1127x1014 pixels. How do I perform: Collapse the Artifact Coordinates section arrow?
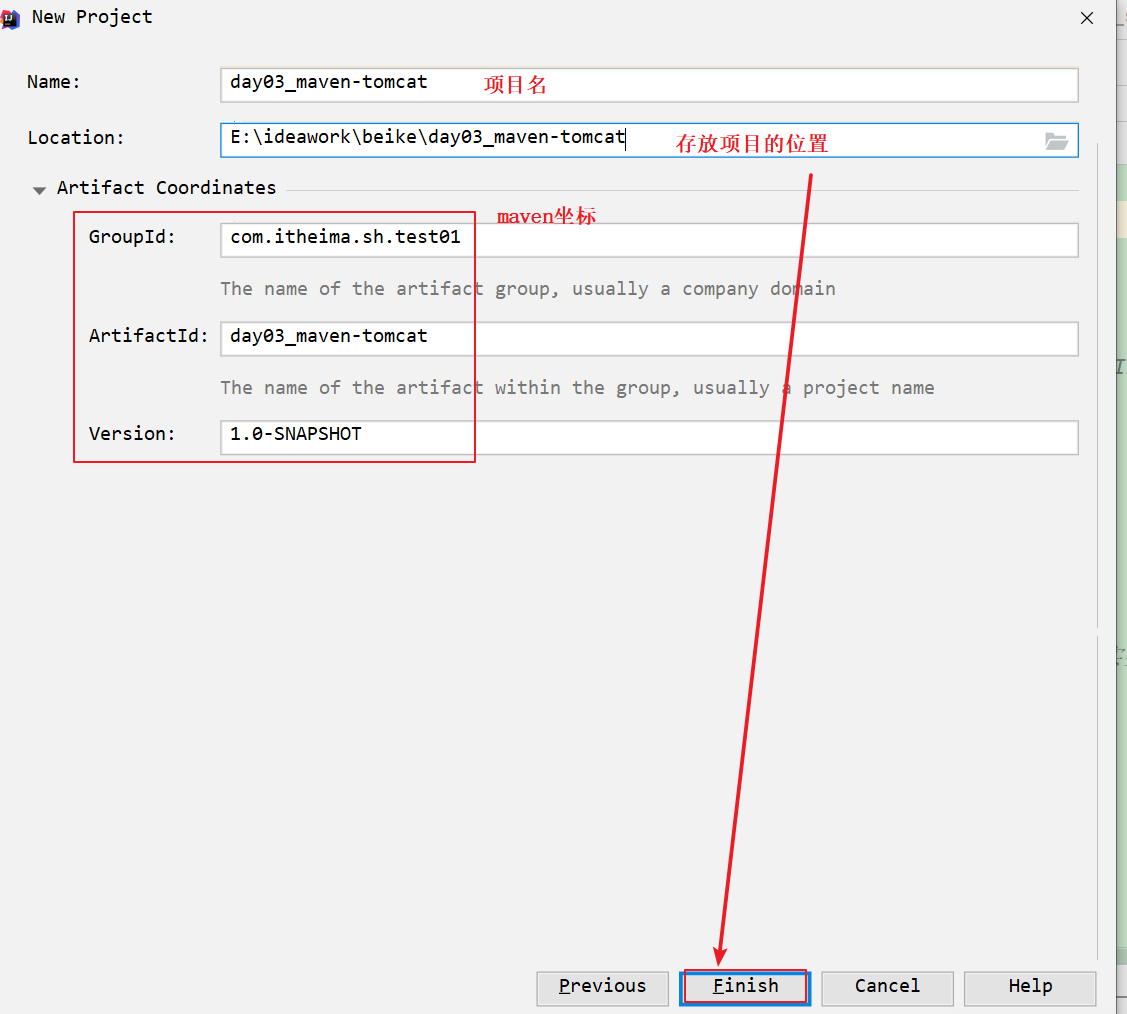[x=39, y=189]
